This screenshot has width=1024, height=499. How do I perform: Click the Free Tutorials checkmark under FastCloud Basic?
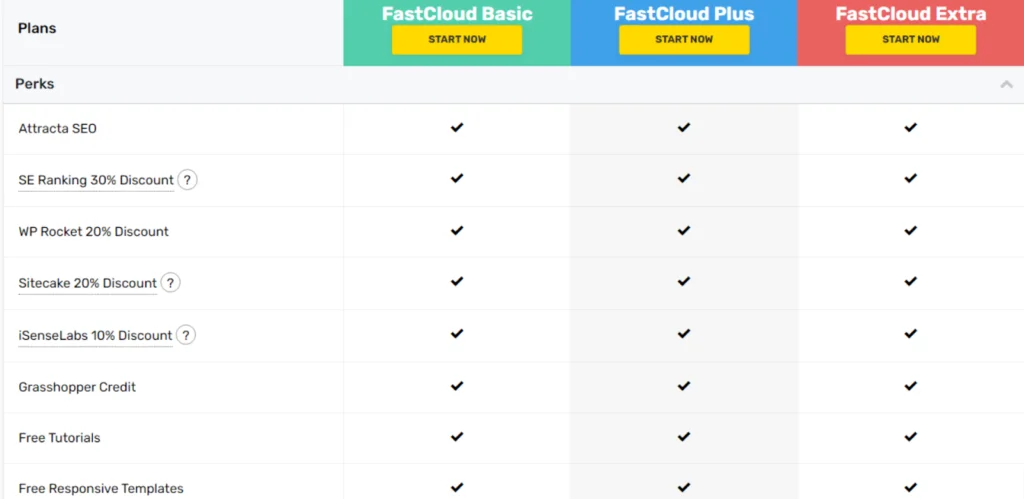pos(456,436)
